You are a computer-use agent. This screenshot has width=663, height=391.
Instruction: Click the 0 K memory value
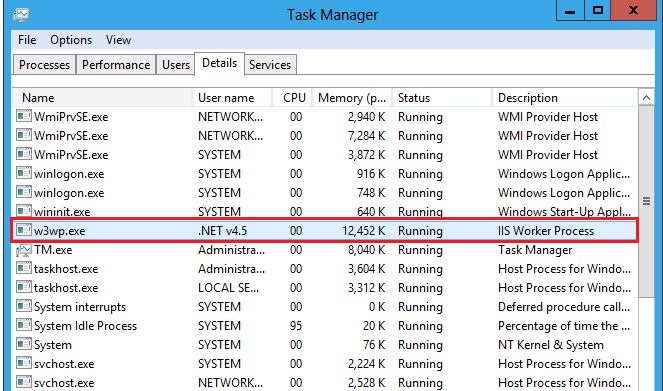[x=377, y=307]
